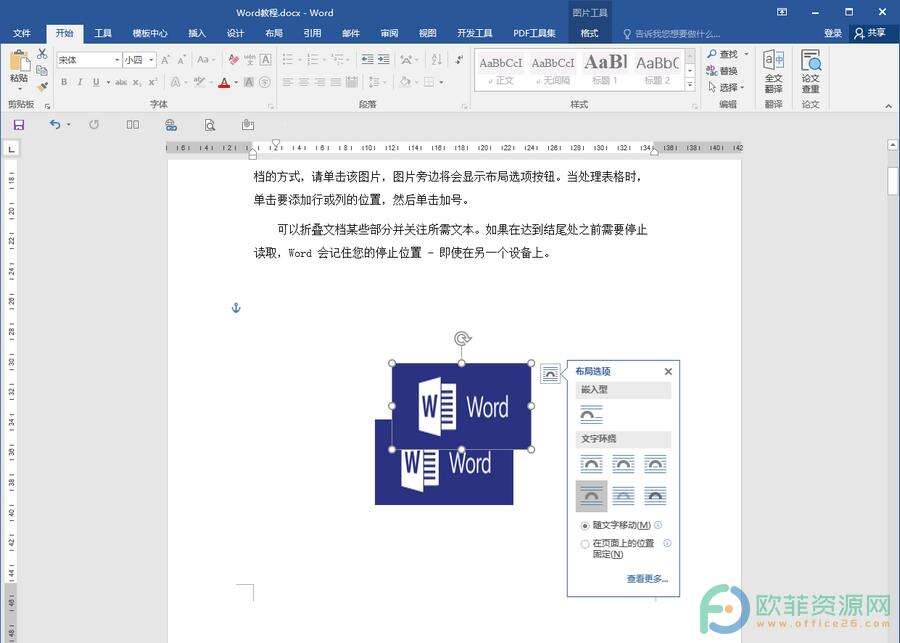Click the 查看更多 link in layout options
The height and width of the screenshot is (643, 900).
click(x=647, y=579)
